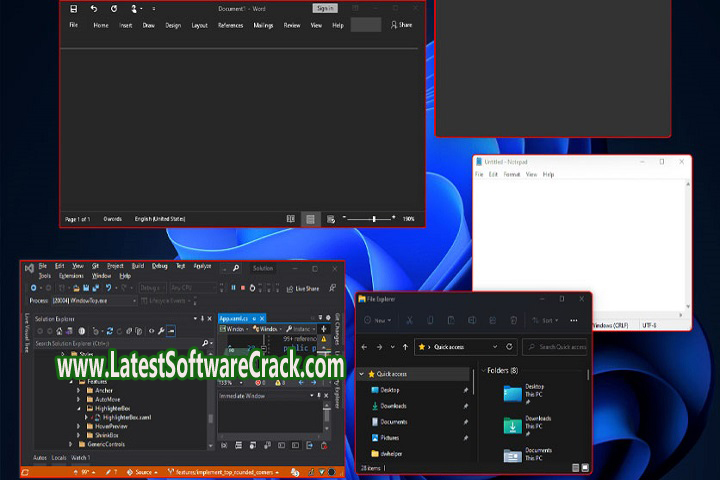Image resolution: width=720 pixels, height=480 pixels.
Task: Click the Visual Studio search magnifier icon
Action: click(236, 268)
